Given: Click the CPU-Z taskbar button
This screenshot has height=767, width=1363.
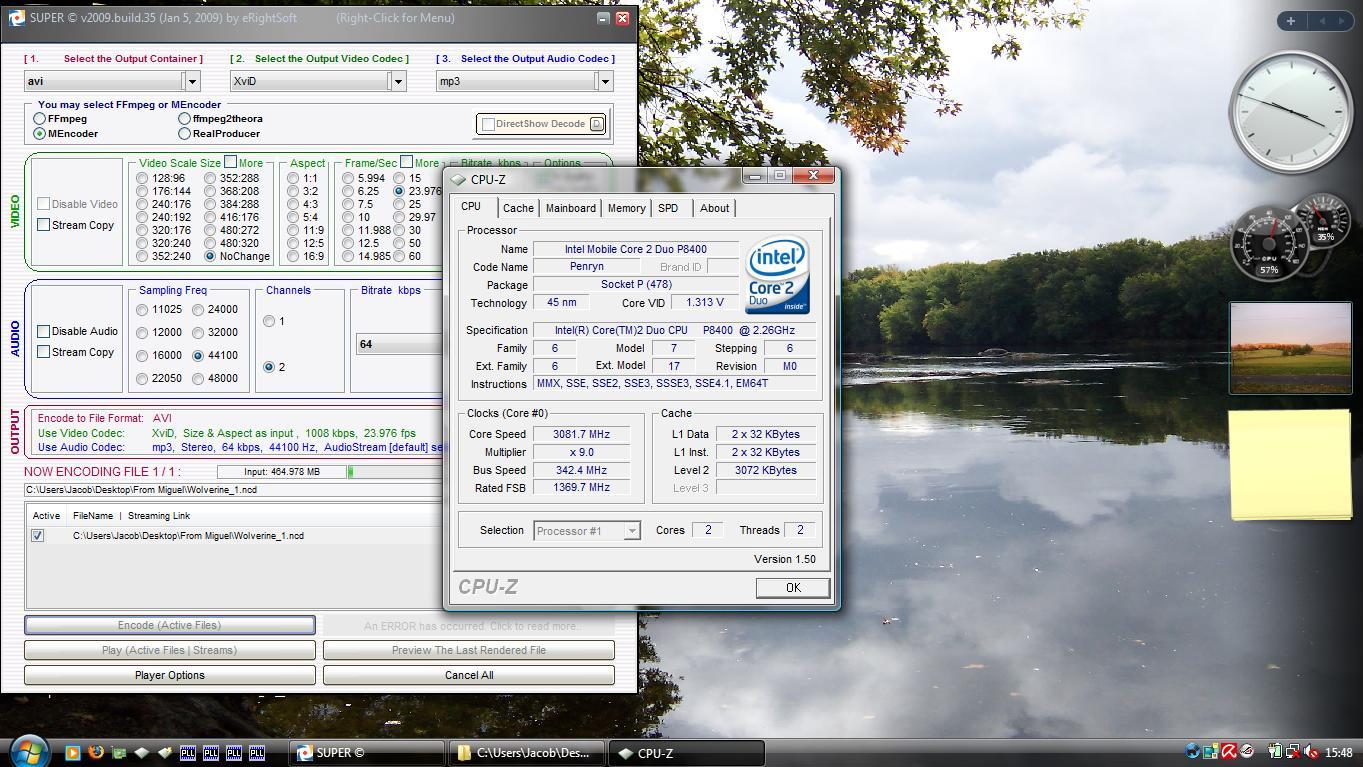Looking at the screenshot, I should click(688, 753).
